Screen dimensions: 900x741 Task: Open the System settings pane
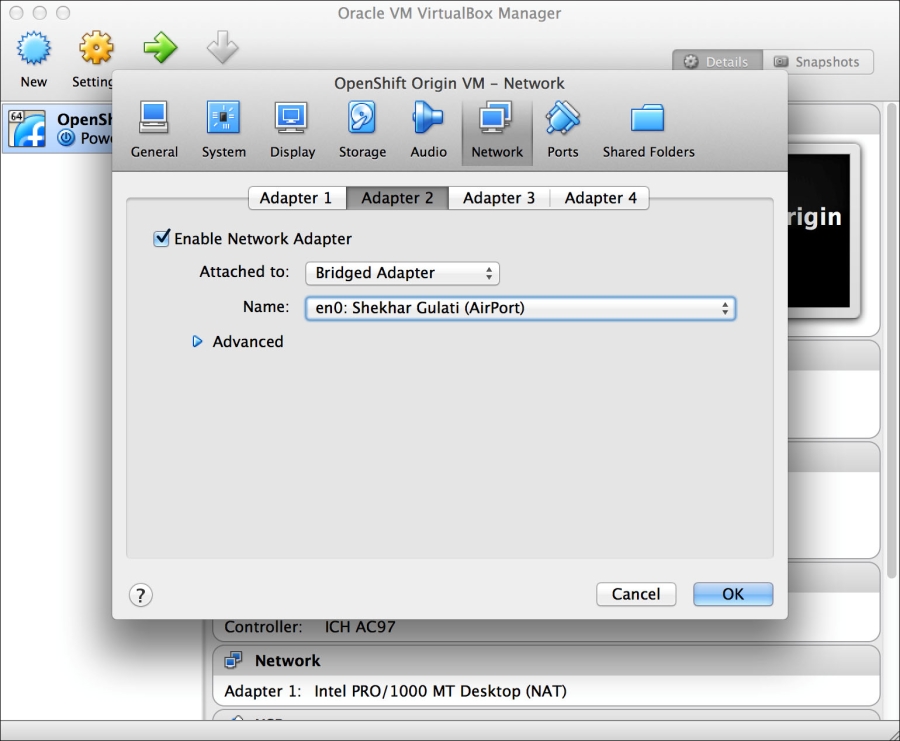(223, 130)
